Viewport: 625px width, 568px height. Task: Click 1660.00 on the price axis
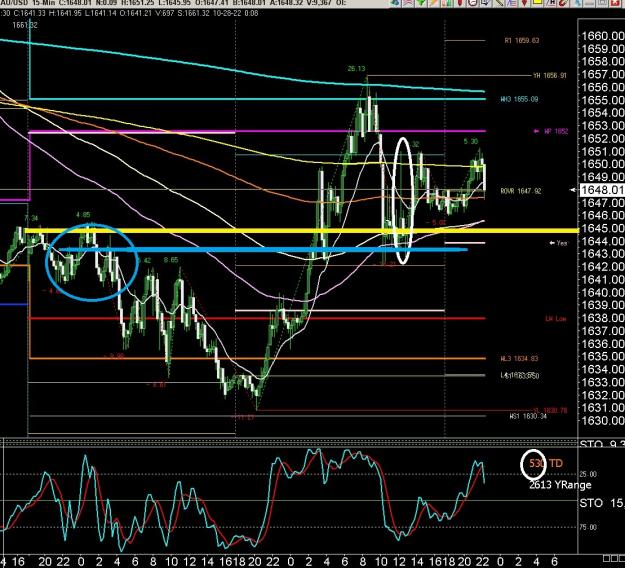[602, 36]
